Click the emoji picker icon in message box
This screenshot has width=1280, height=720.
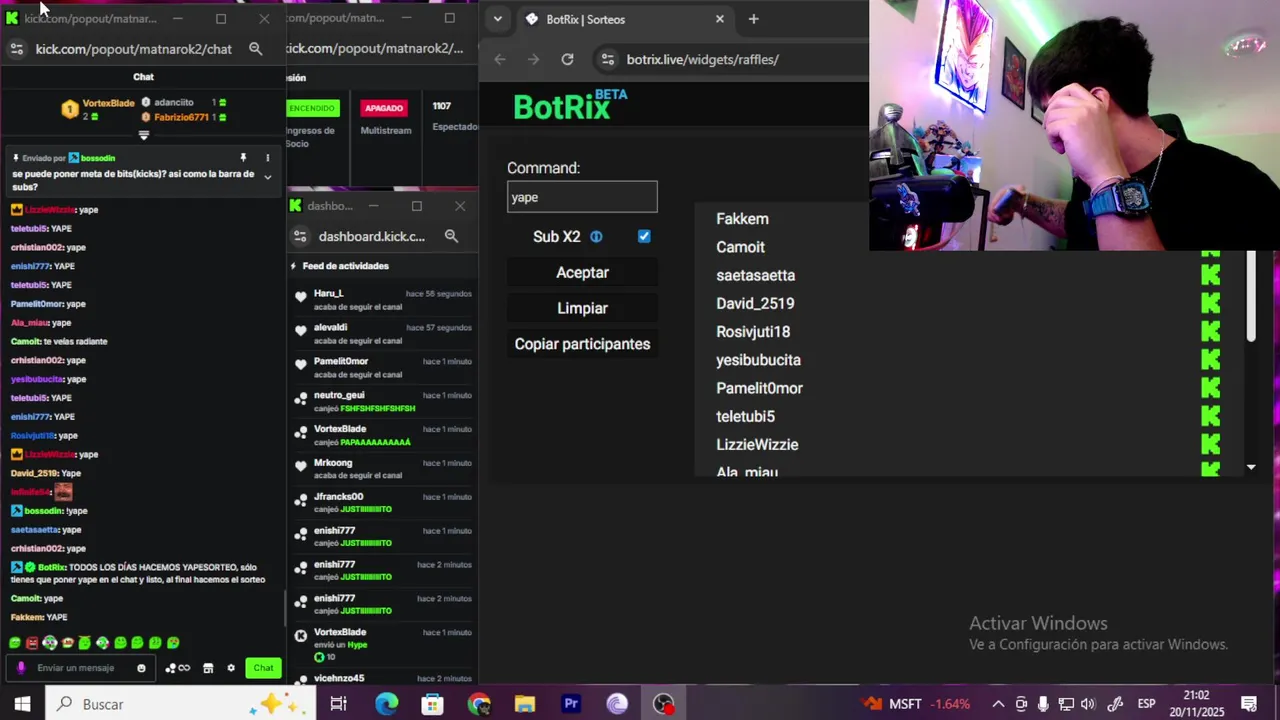(141, 668)
